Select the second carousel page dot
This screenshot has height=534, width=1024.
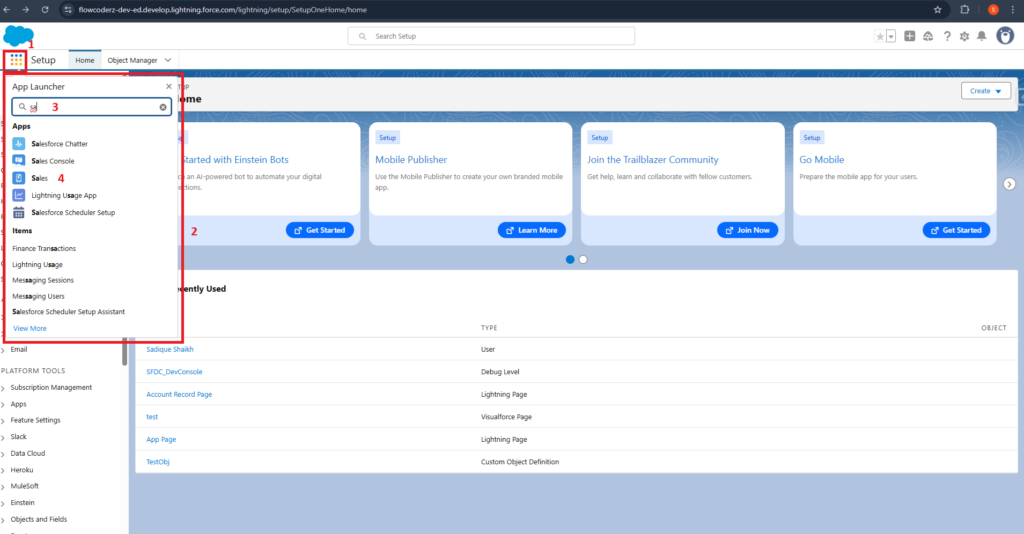coord(583,259)
